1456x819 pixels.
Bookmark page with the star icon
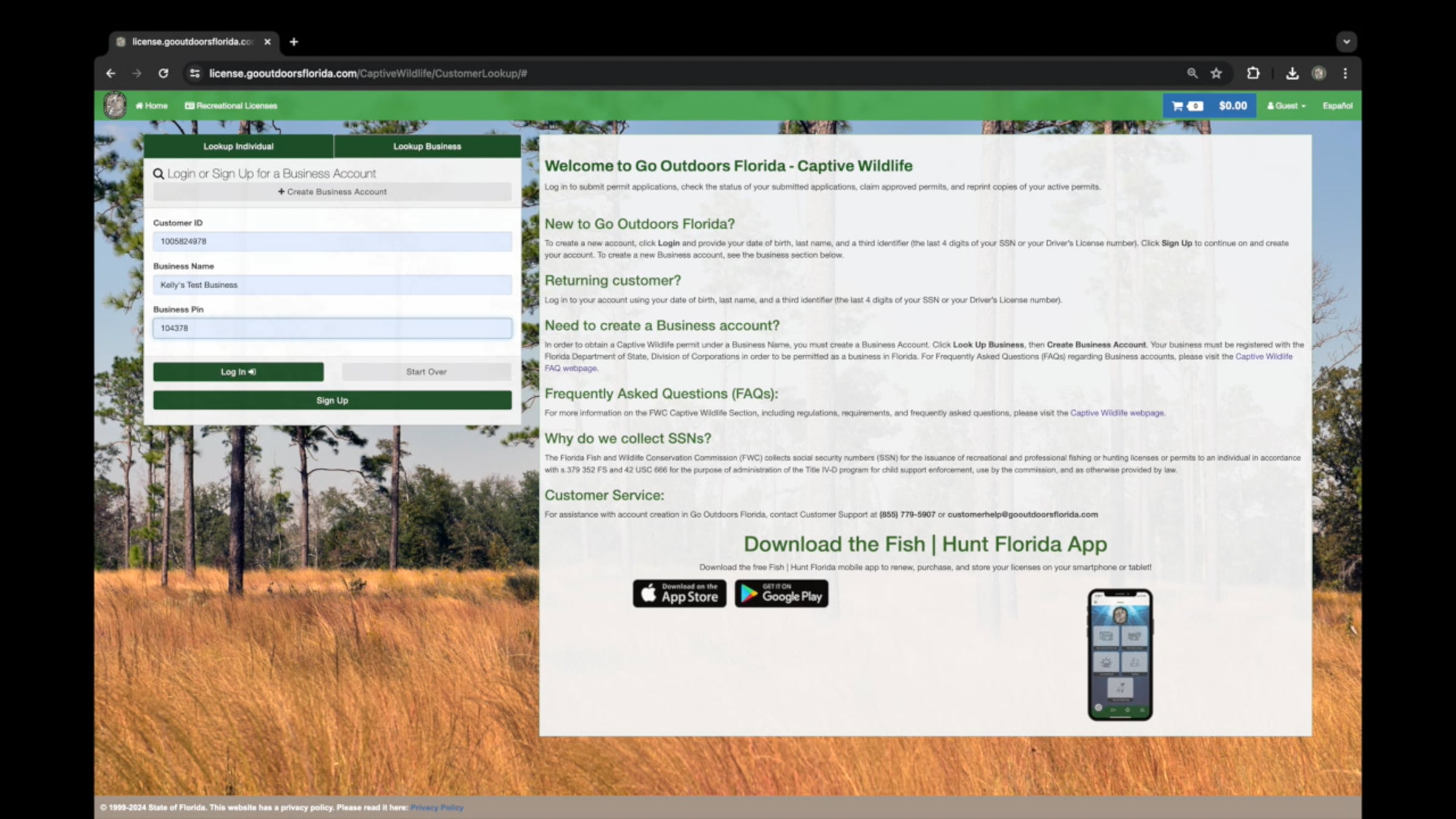point(1216,73)
